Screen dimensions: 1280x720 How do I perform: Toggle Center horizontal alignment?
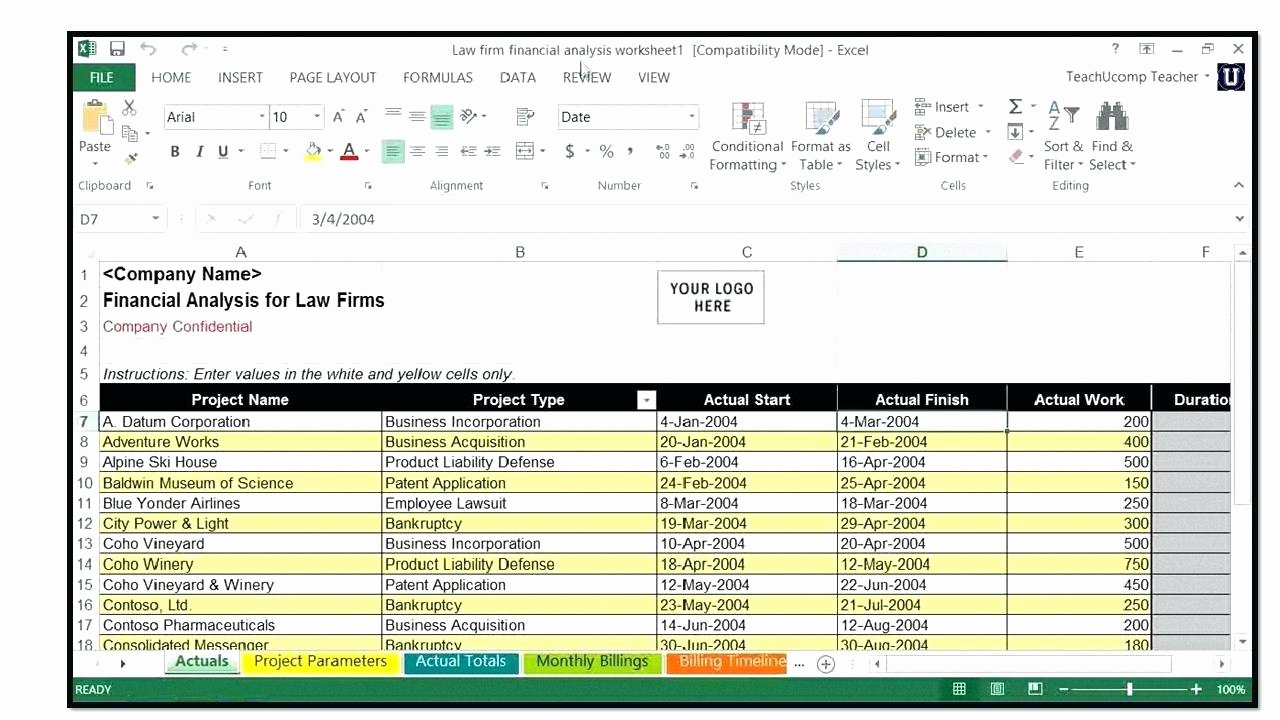pos(417,151)
